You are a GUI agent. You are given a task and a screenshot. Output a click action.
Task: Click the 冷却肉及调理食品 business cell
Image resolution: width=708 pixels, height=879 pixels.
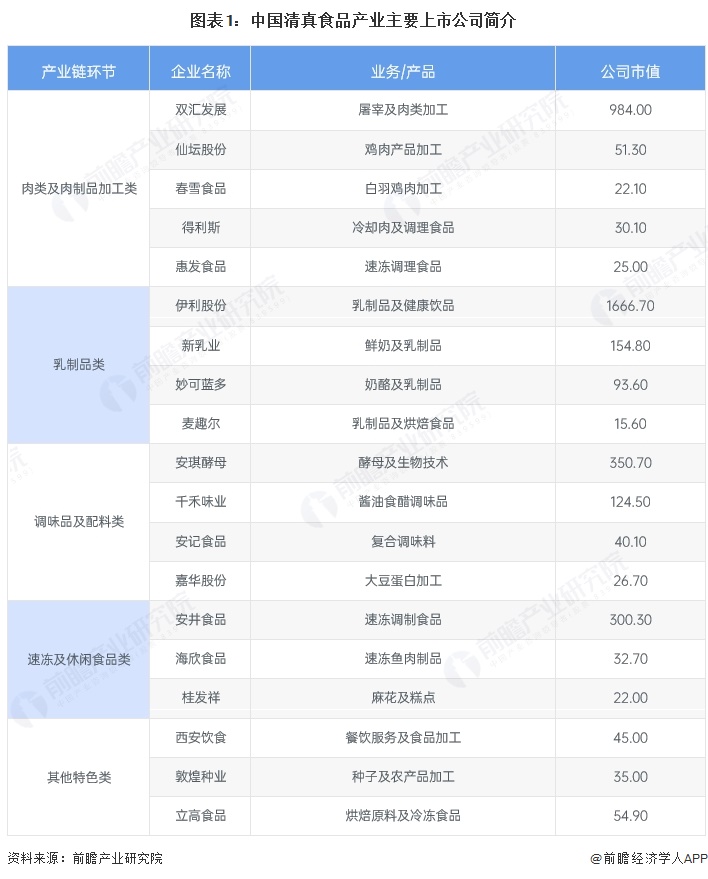(402, 228)
